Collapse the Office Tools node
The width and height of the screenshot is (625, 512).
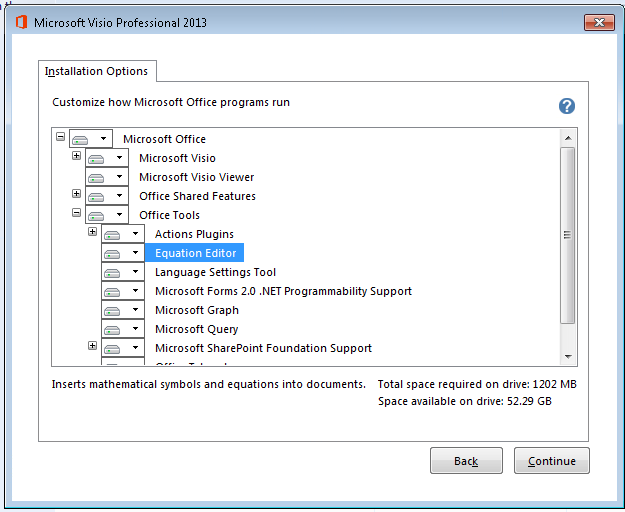77,212
